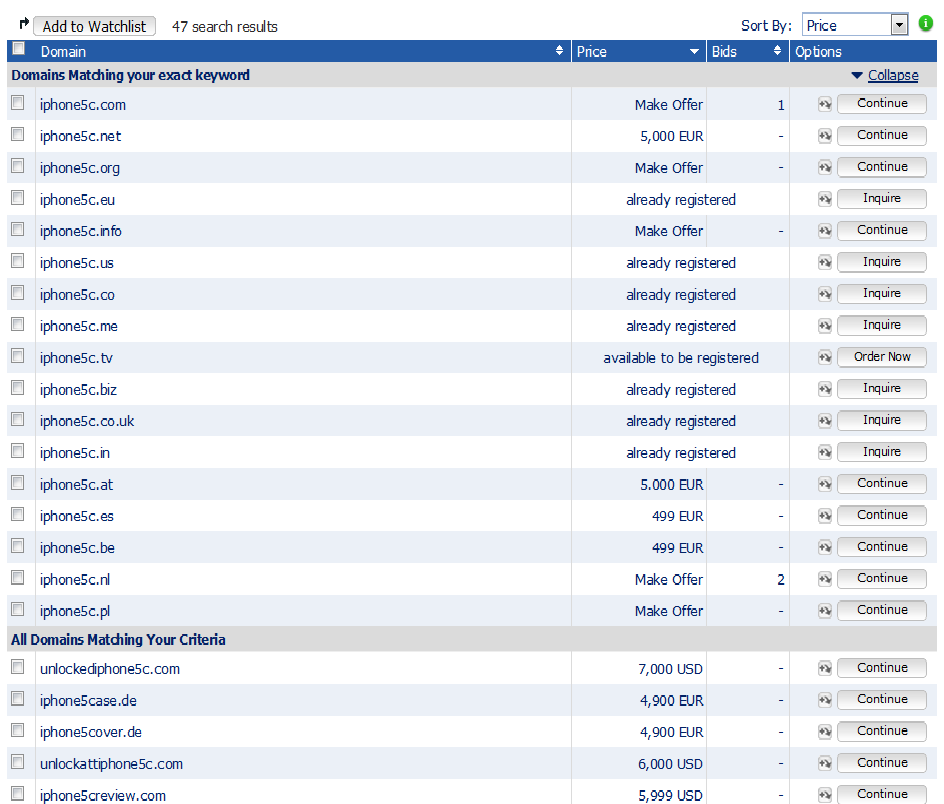Click the watchlist icon in unlockattiphone5c.com row
The image size is (944, 804).
(x=825, y=764)
